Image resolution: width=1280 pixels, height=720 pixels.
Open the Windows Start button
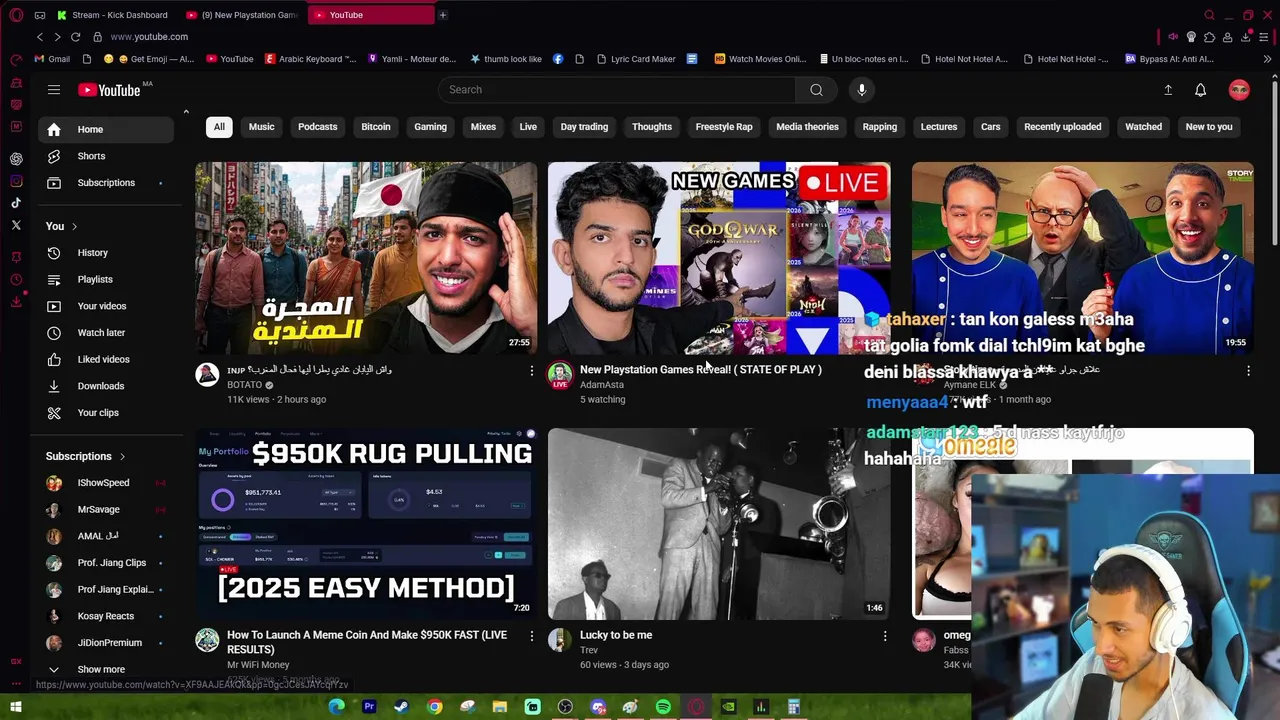16,707
